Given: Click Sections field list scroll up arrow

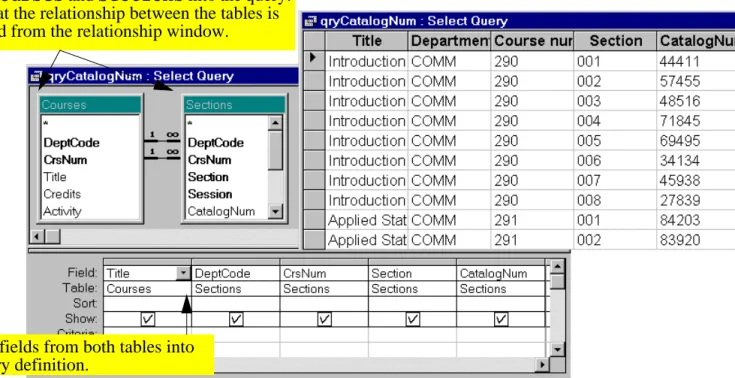Looking at the screenshot, I should [276, 123].
